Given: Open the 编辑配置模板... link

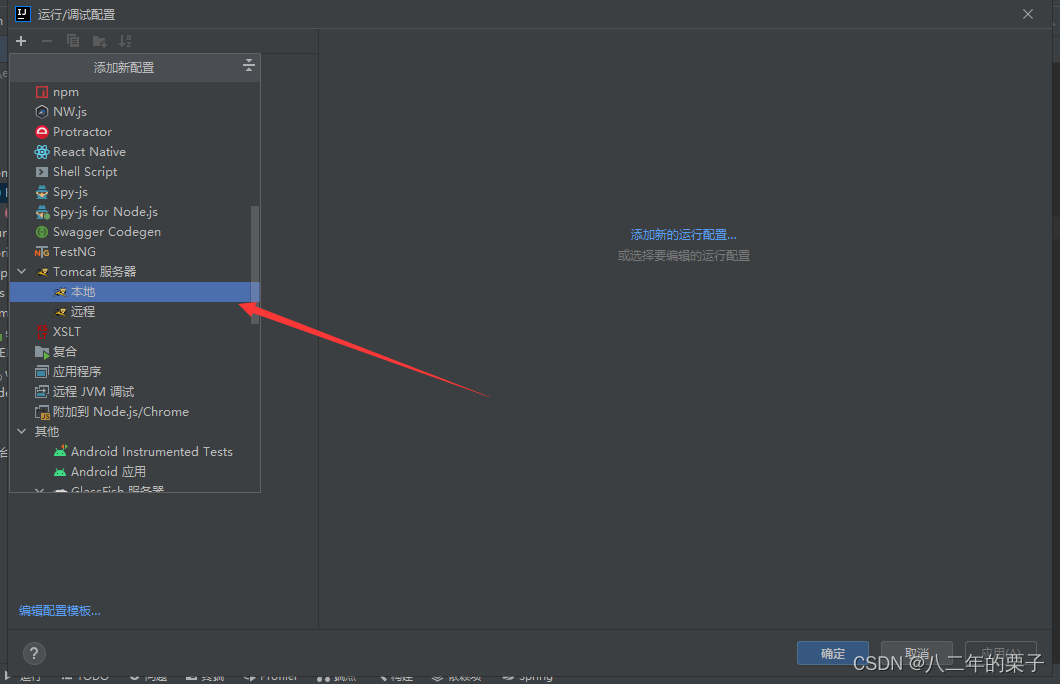Looking at the screenshot, I should (59, 611).
